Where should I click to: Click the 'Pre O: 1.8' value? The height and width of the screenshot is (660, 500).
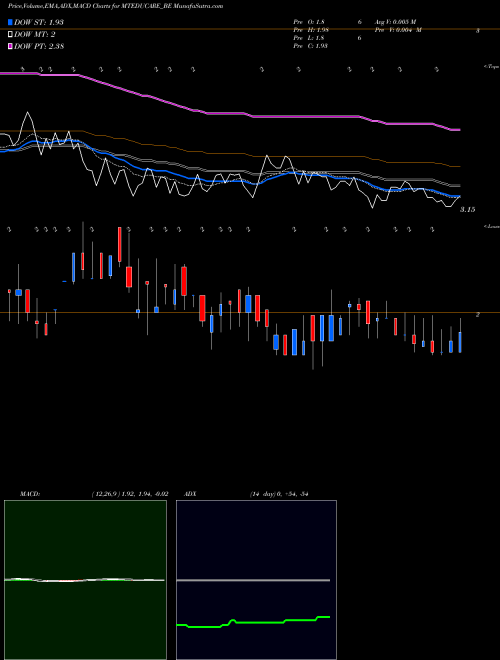pyautogui.click(x=309, y=22)
